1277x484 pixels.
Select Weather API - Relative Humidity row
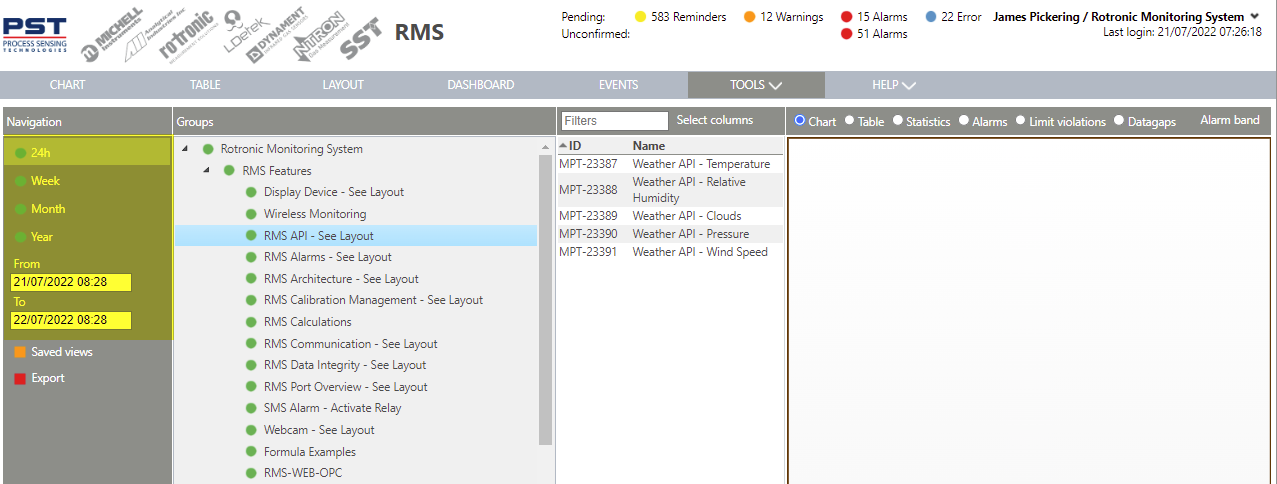click(x=670, y=190)
